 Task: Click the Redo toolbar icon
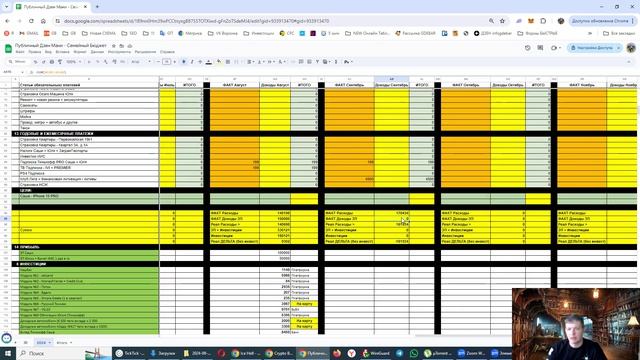coord(43,62)
